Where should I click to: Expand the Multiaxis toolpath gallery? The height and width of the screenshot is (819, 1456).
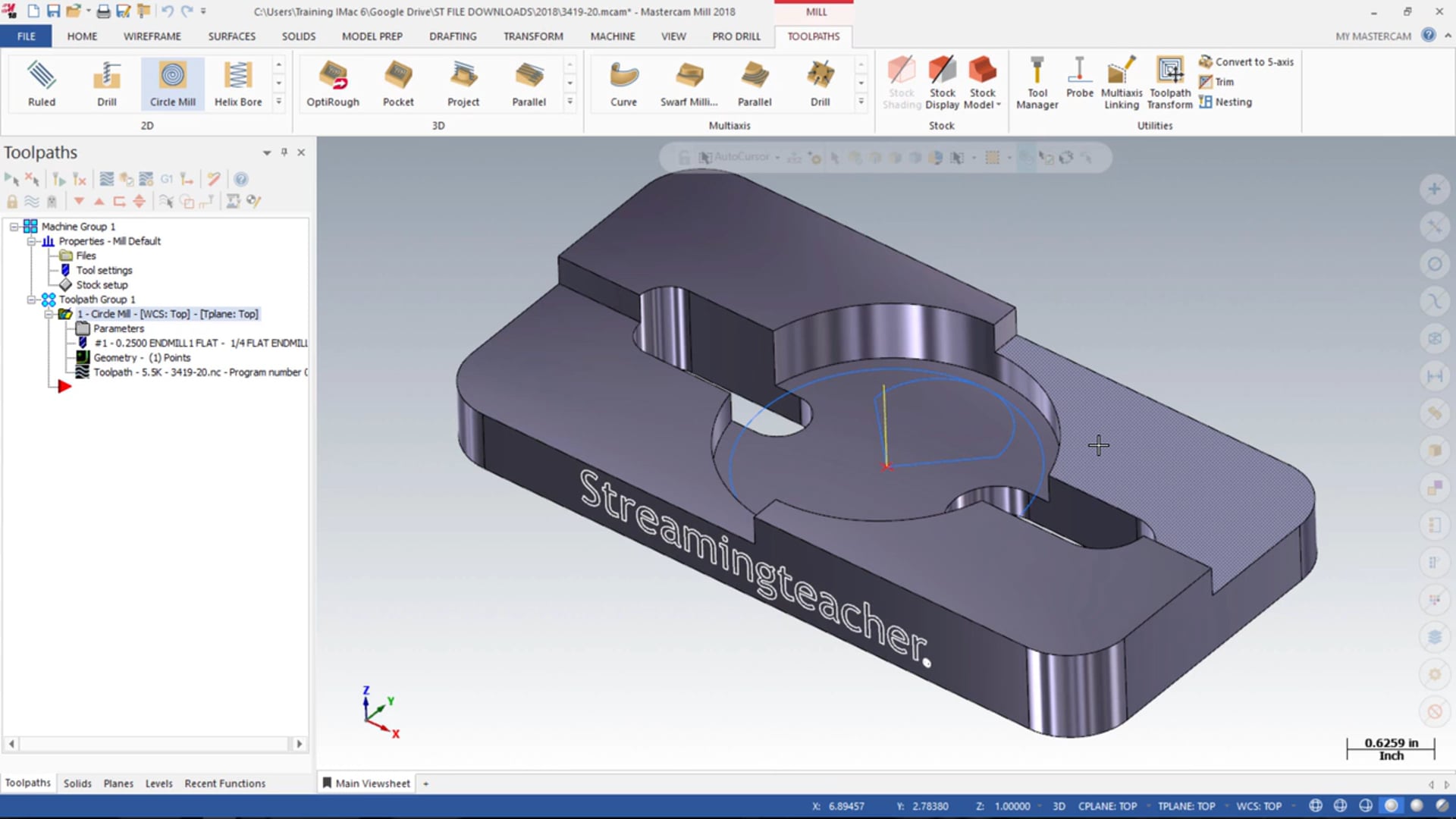(861, 102)
